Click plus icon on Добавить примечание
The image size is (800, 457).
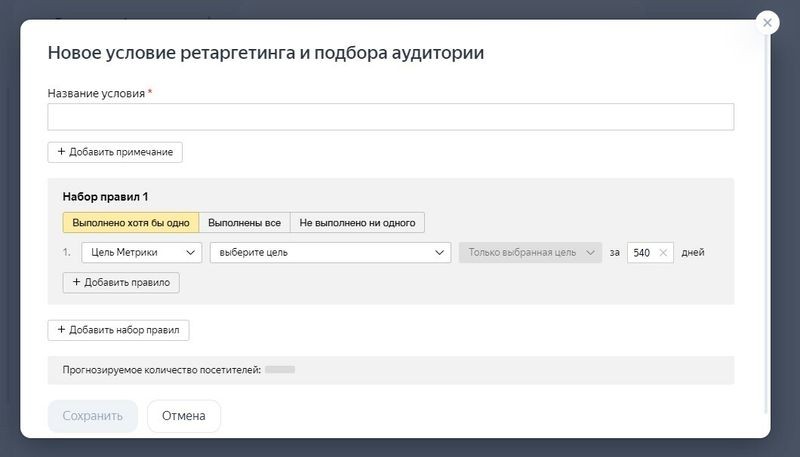click(61, 152)
